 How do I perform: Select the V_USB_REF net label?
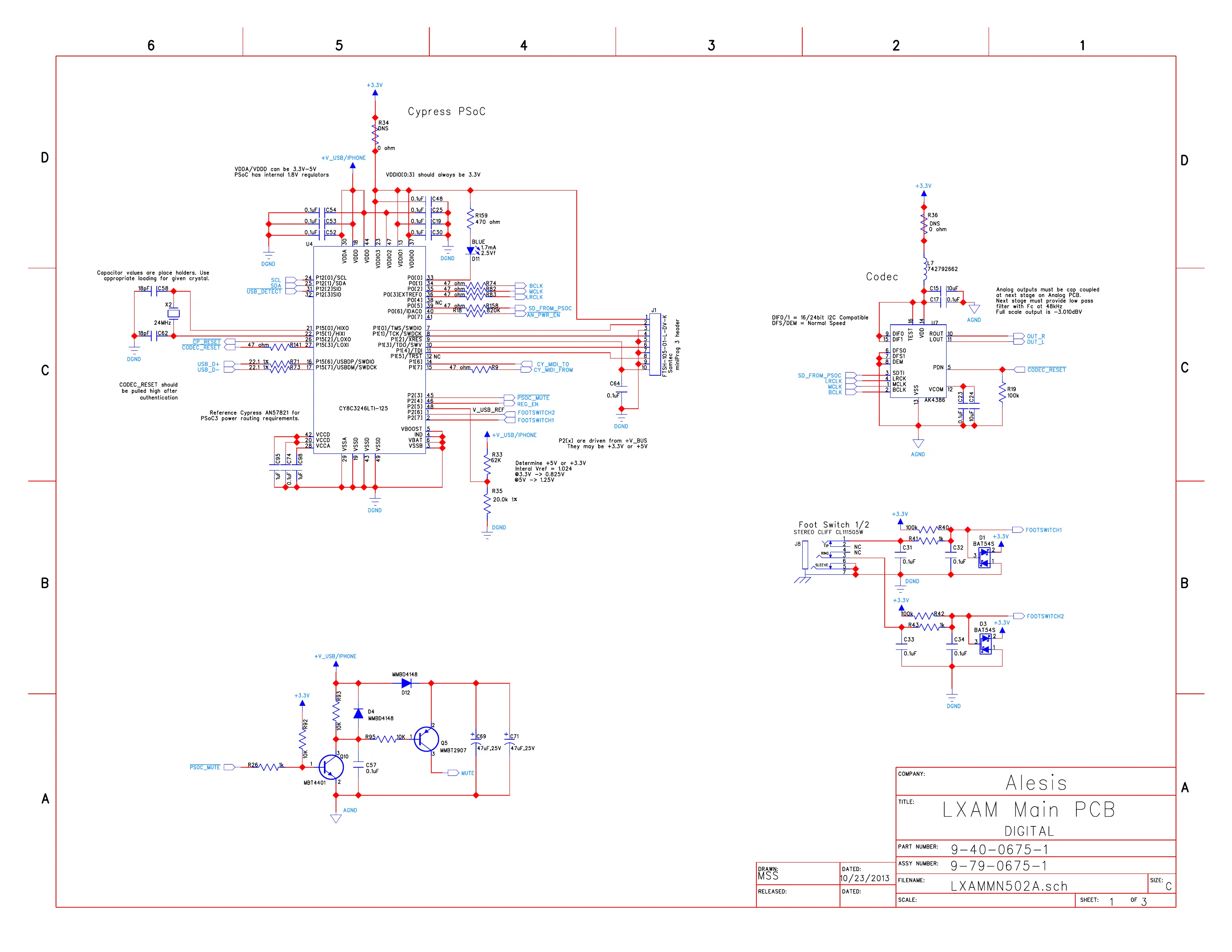pos(488,410)
